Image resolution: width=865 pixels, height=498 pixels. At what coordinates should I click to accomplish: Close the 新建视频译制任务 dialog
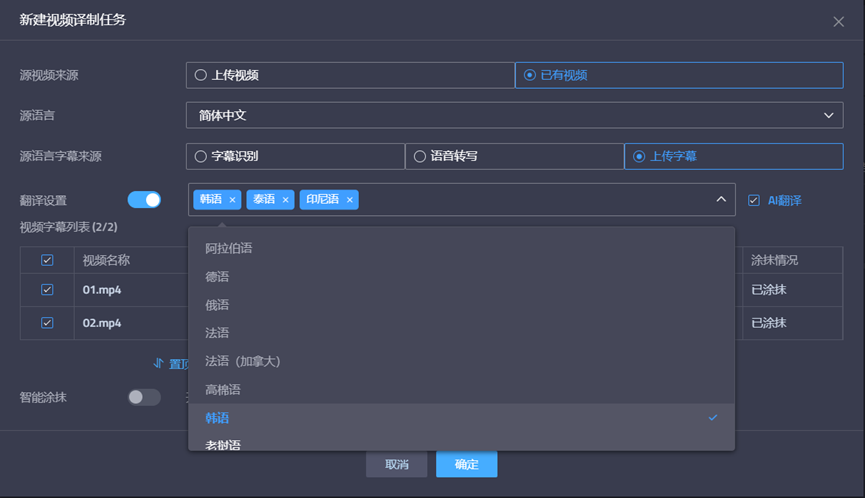pos(838,21)
